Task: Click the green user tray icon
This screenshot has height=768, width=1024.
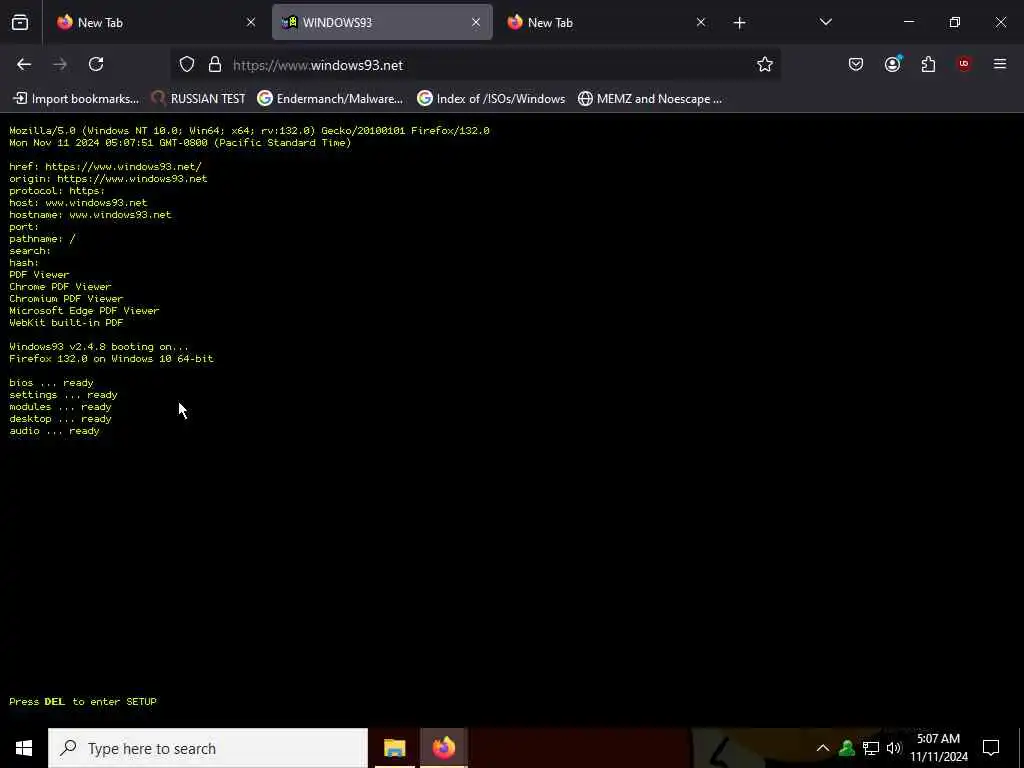Action: coord(847,748)
